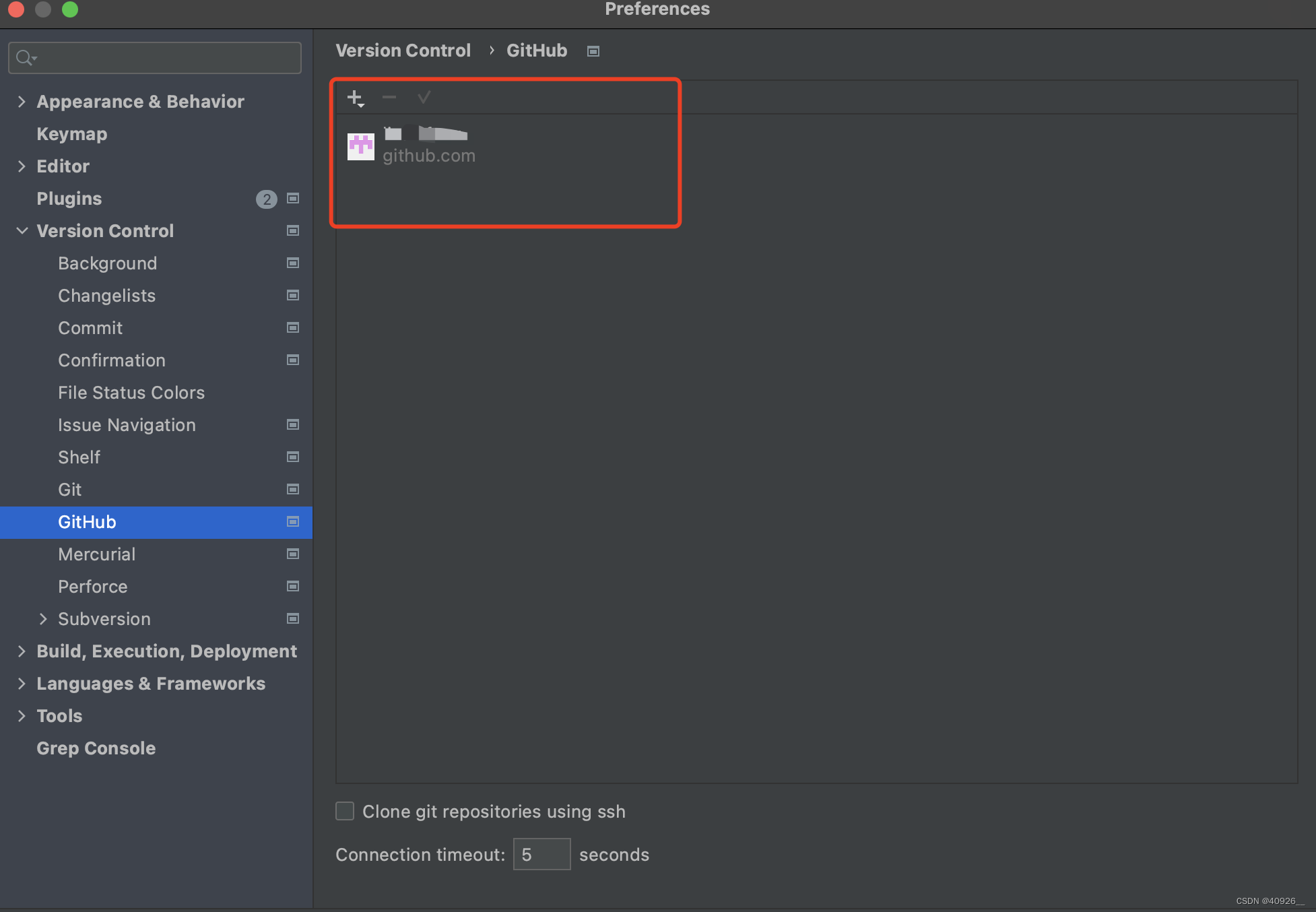The image size is (1316, 912).
Task: Click the project icon next to Subversion
Action: pyautogui.click(x=293, y=618)
